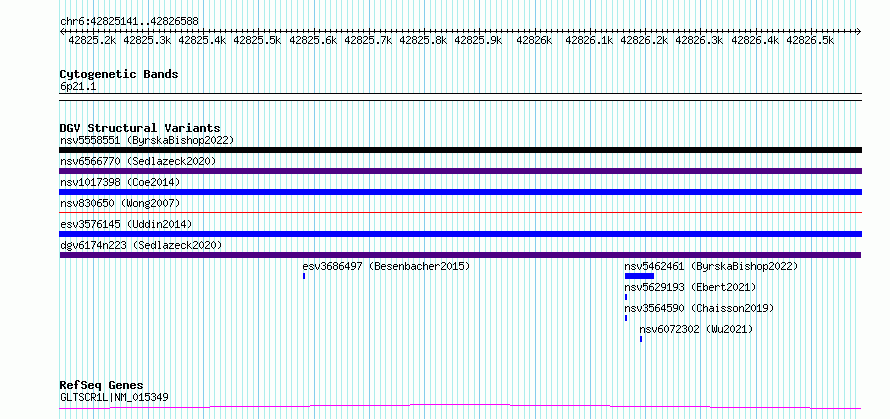Click the nsv1017398 (Coe2014) blue bar
Viewport: 890px width, 419px height.
[460, 192]
